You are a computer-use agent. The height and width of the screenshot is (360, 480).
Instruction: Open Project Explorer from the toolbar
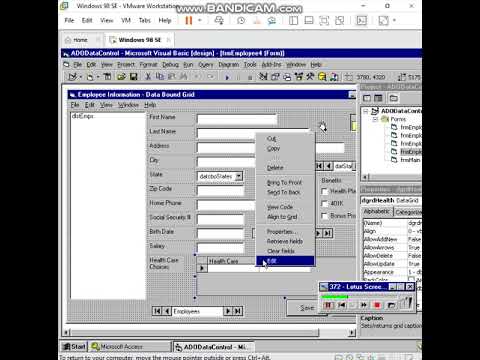tap(263, 77)
